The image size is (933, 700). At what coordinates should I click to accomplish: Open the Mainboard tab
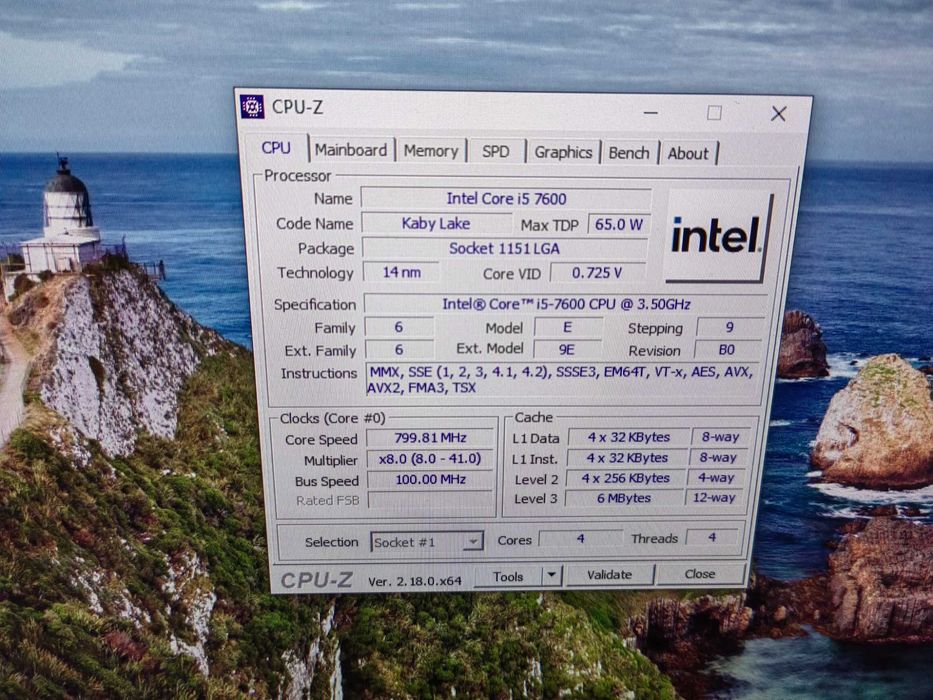pos(351,150)
